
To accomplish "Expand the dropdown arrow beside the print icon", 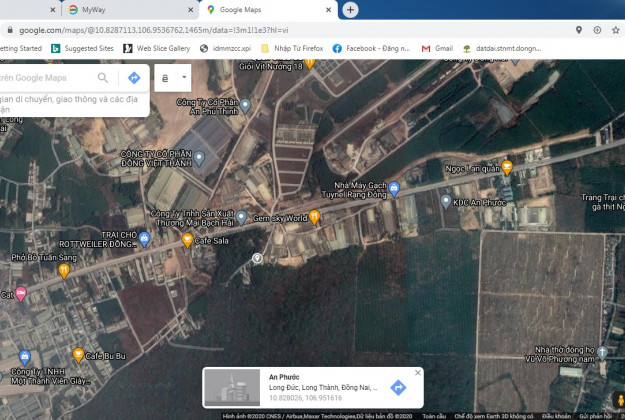I will [184, 77].
